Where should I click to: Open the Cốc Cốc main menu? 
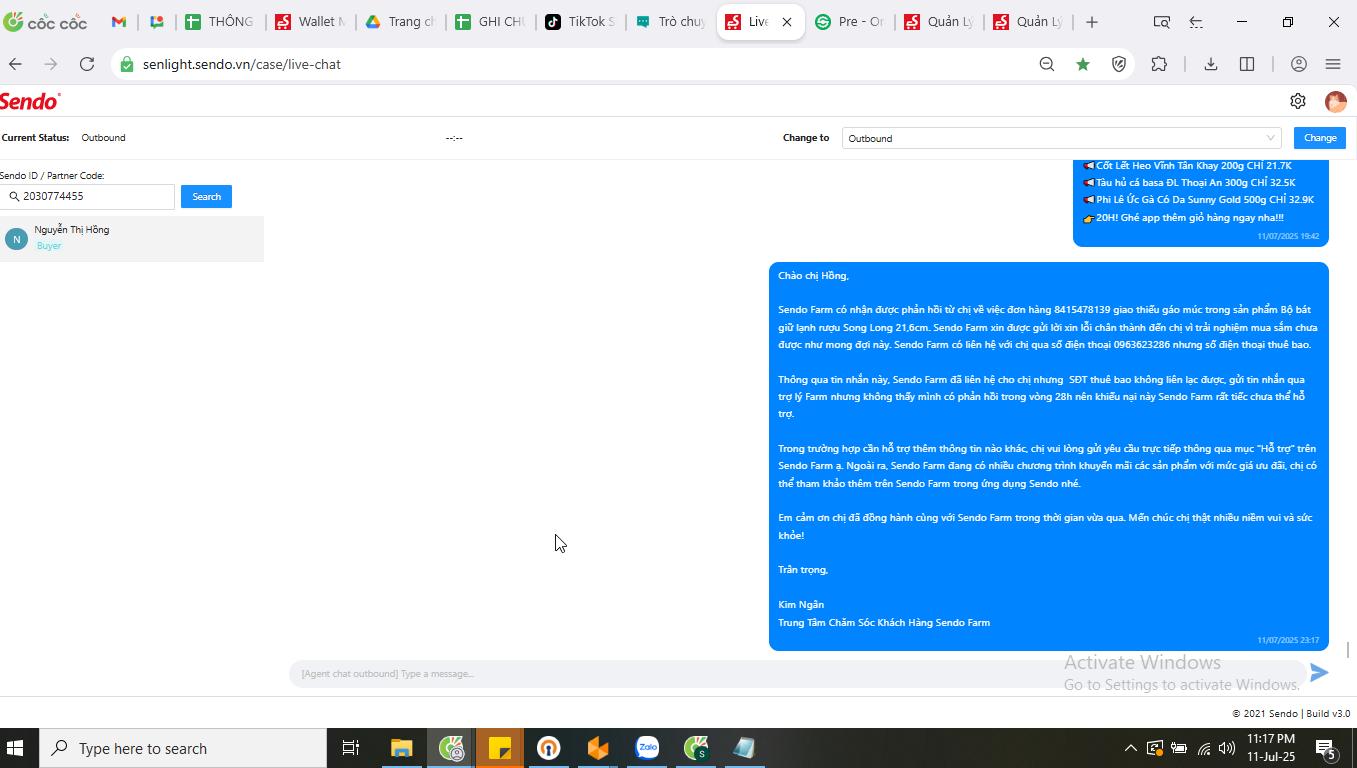[x=1333, y=64]
